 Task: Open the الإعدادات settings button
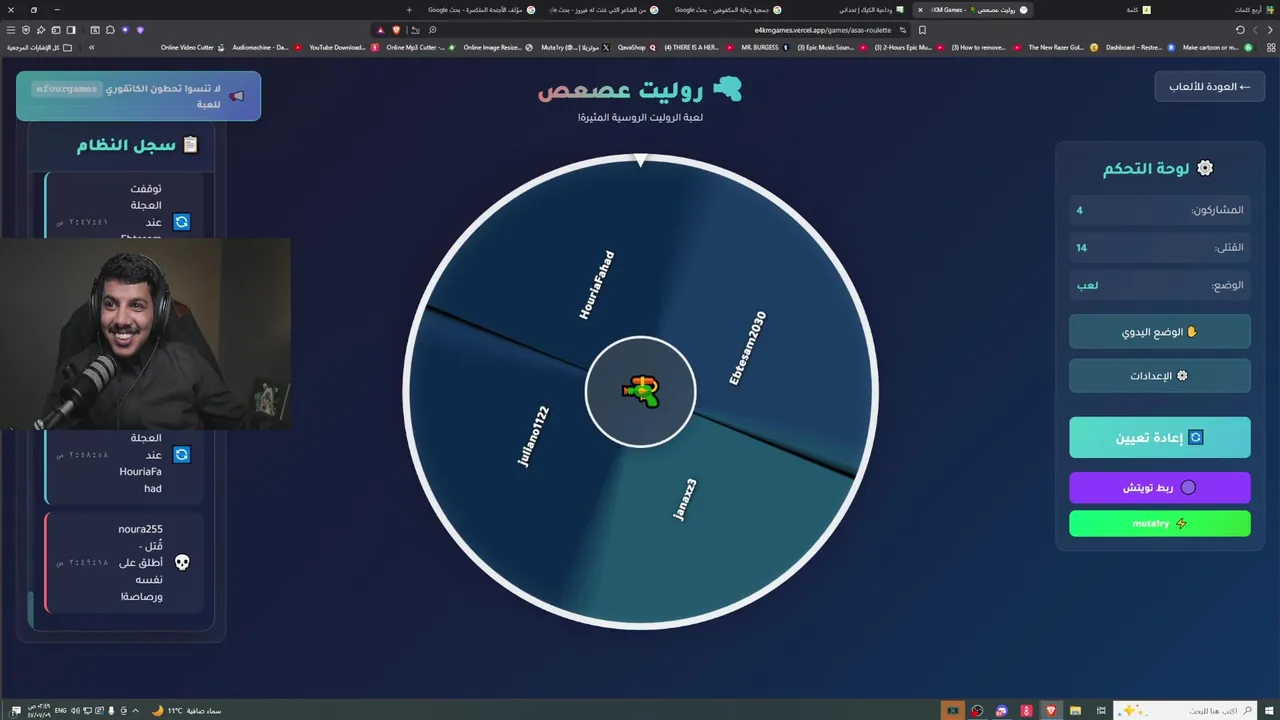tap(1160, 376)
